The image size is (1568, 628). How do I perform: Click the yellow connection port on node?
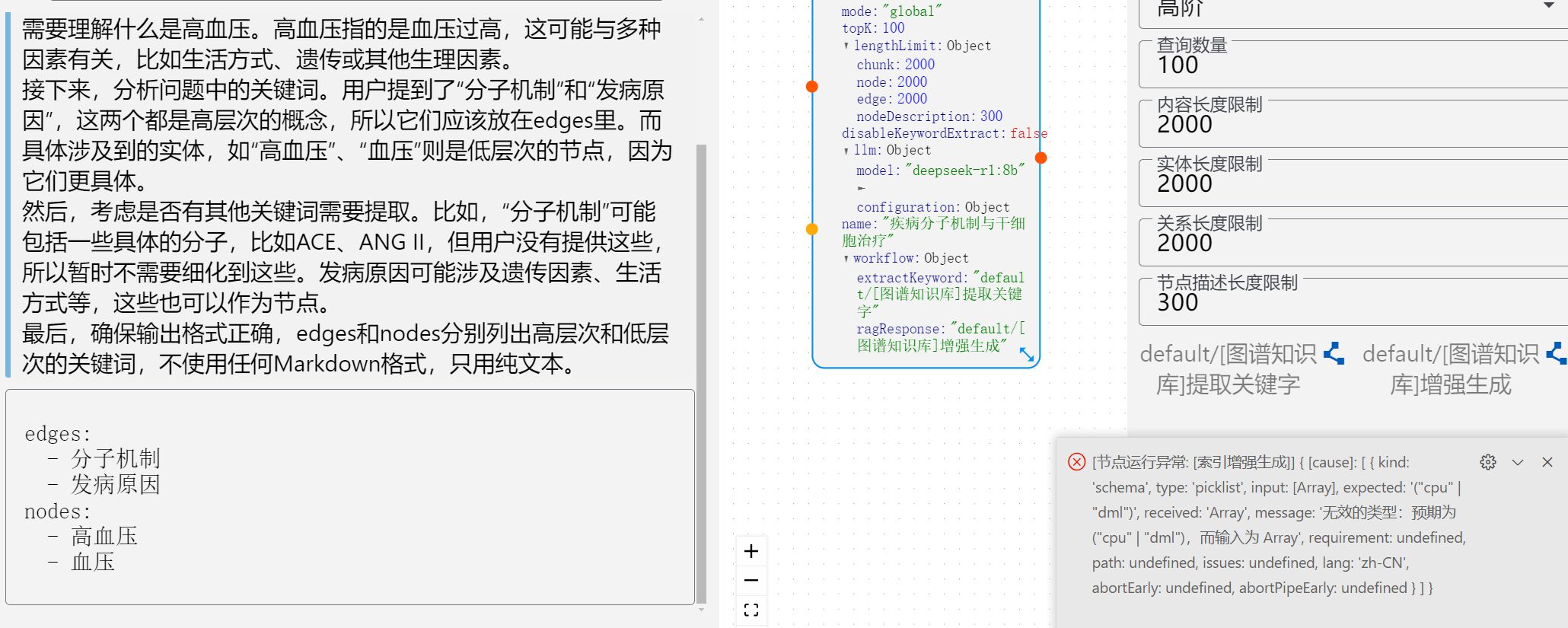pyautogui.click(x=812, y=229)
